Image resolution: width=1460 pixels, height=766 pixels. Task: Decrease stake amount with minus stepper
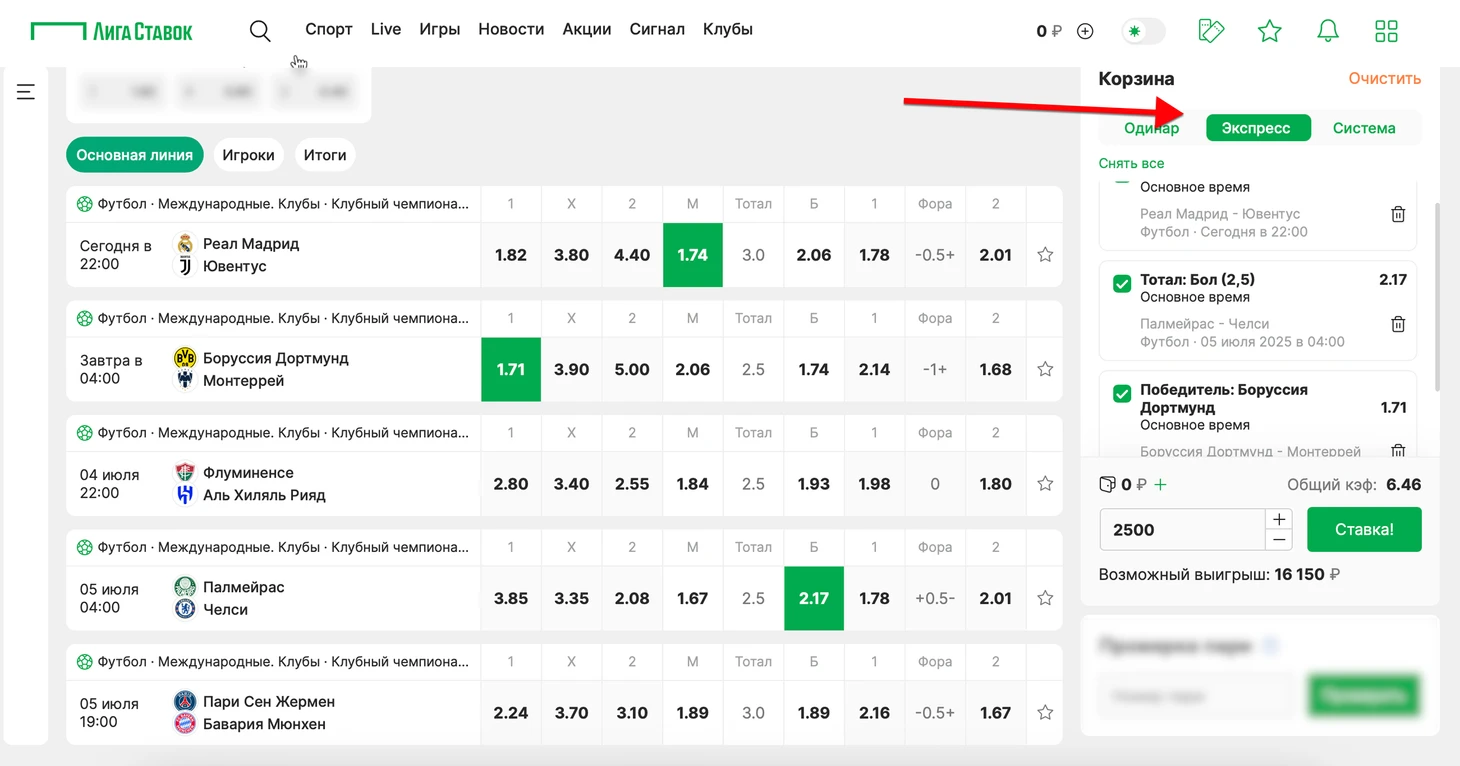point(1278,540)
